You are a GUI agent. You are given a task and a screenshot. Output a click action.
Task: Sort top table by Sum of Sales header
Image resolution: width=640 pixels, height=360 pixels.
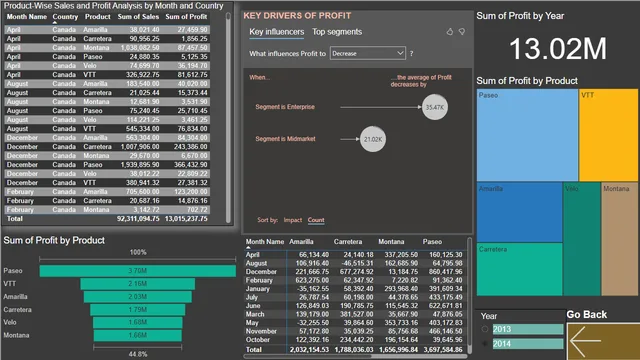point(138,17)
